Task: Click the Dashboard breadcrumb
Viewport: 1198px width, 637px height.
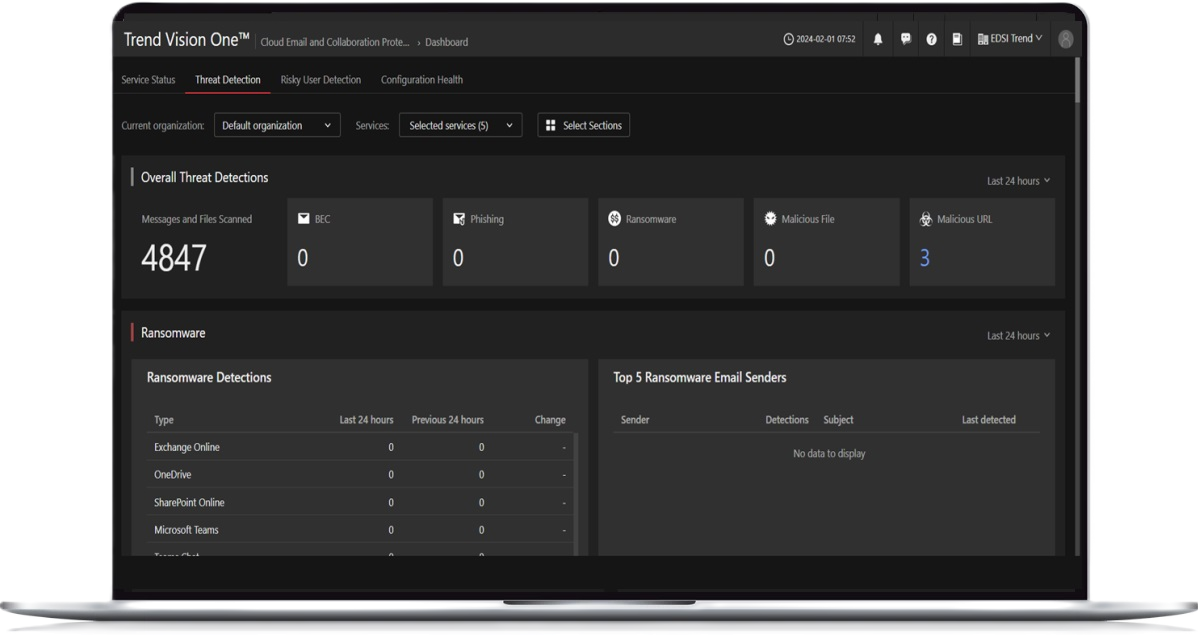Action: click(447, 42)
